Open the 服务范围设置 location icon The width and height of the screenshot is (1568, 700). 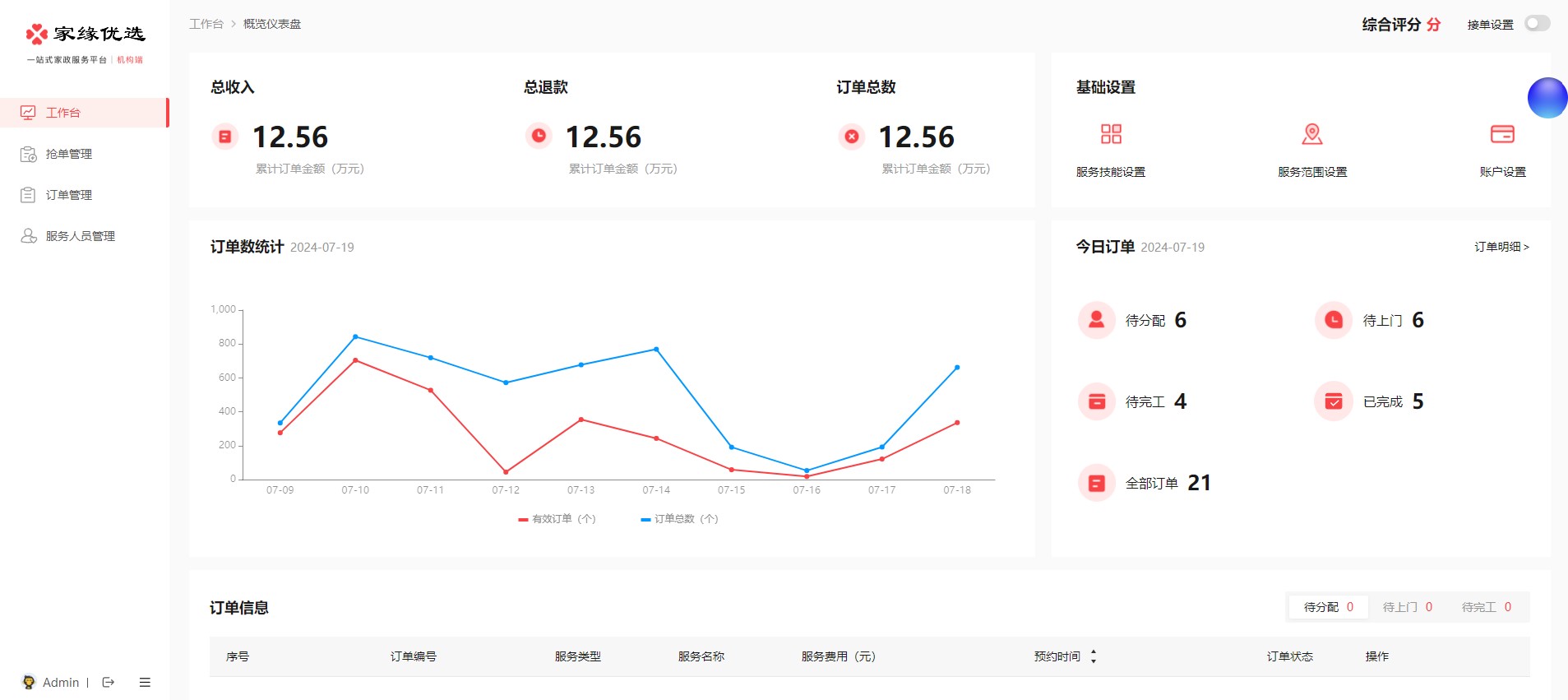pyautogui.click(x=1312, y=134)
